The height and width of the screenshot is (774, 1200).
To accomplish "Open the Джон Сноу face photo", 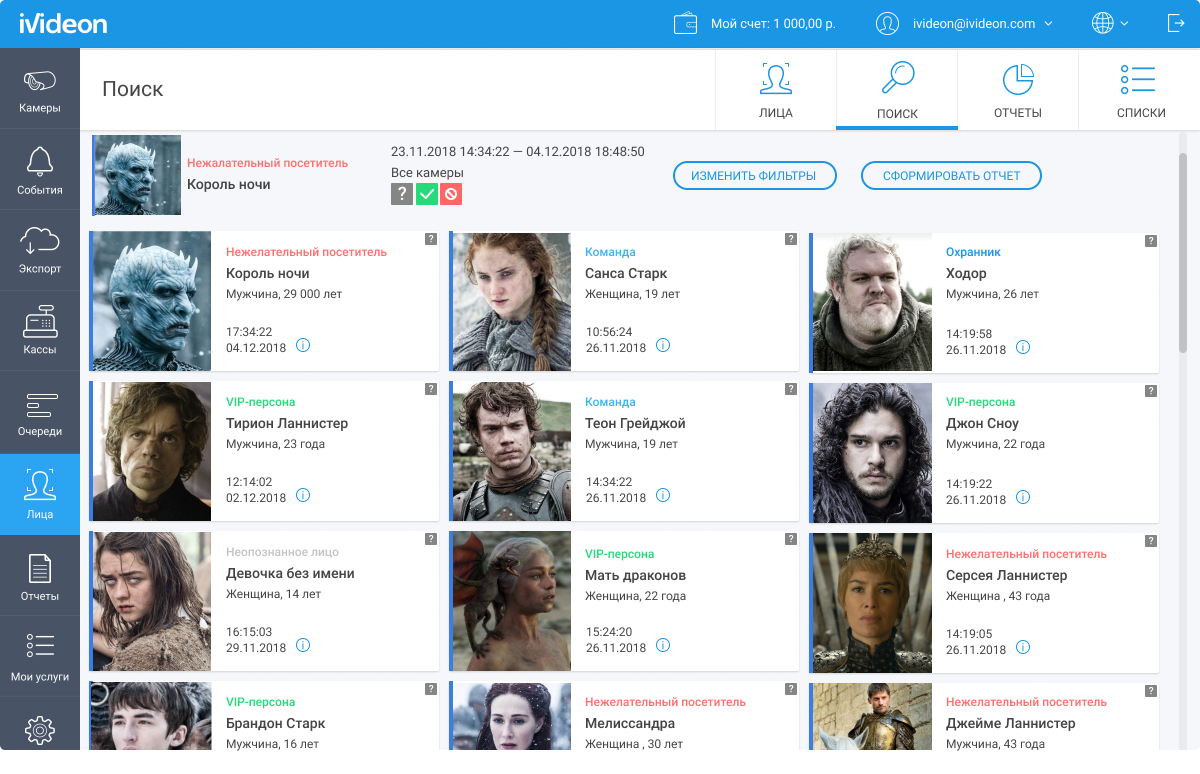I will pyautogui.click(x=872, y=451).
